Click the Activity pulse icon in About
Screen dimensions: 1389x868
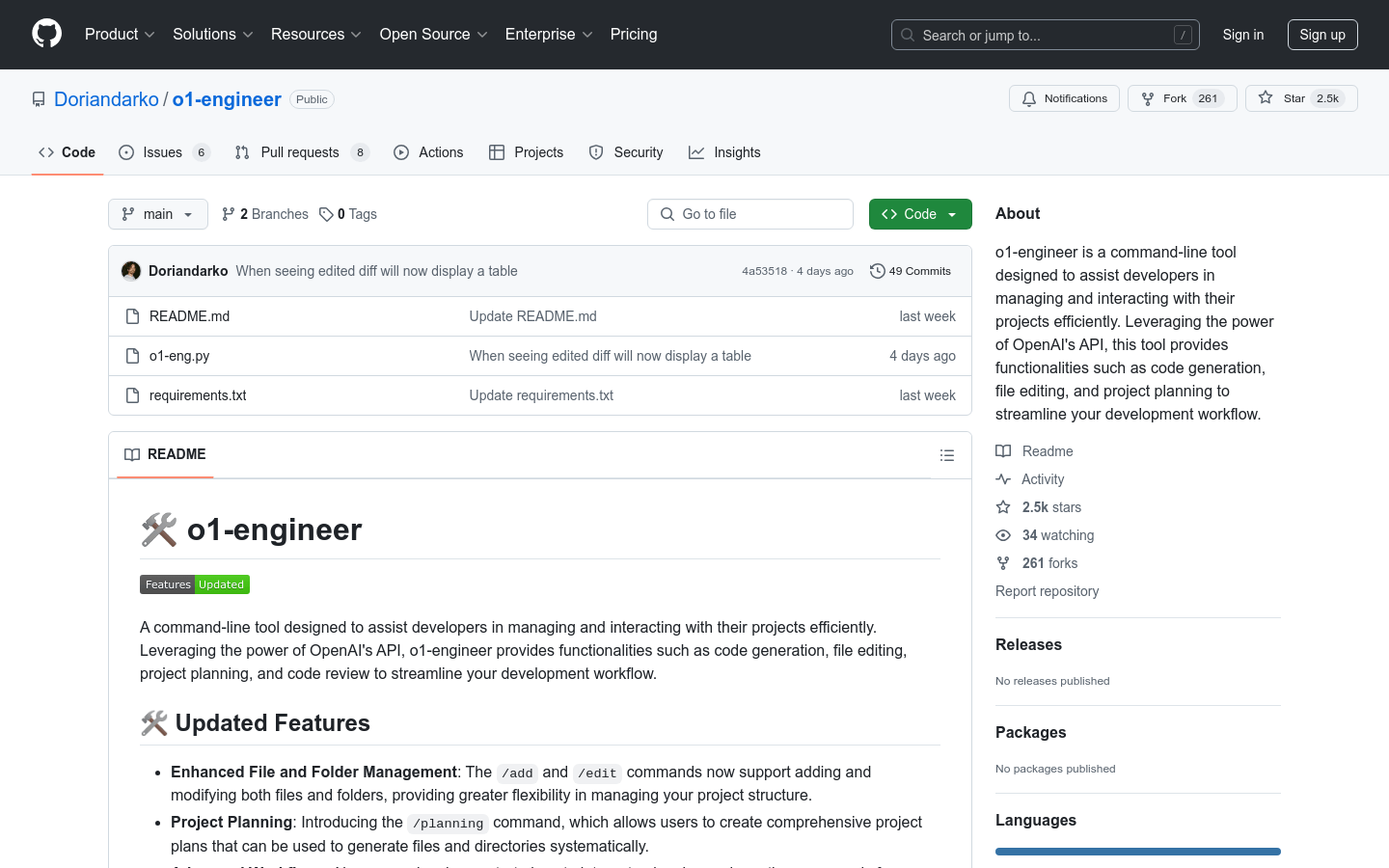tap(1003, 479)
